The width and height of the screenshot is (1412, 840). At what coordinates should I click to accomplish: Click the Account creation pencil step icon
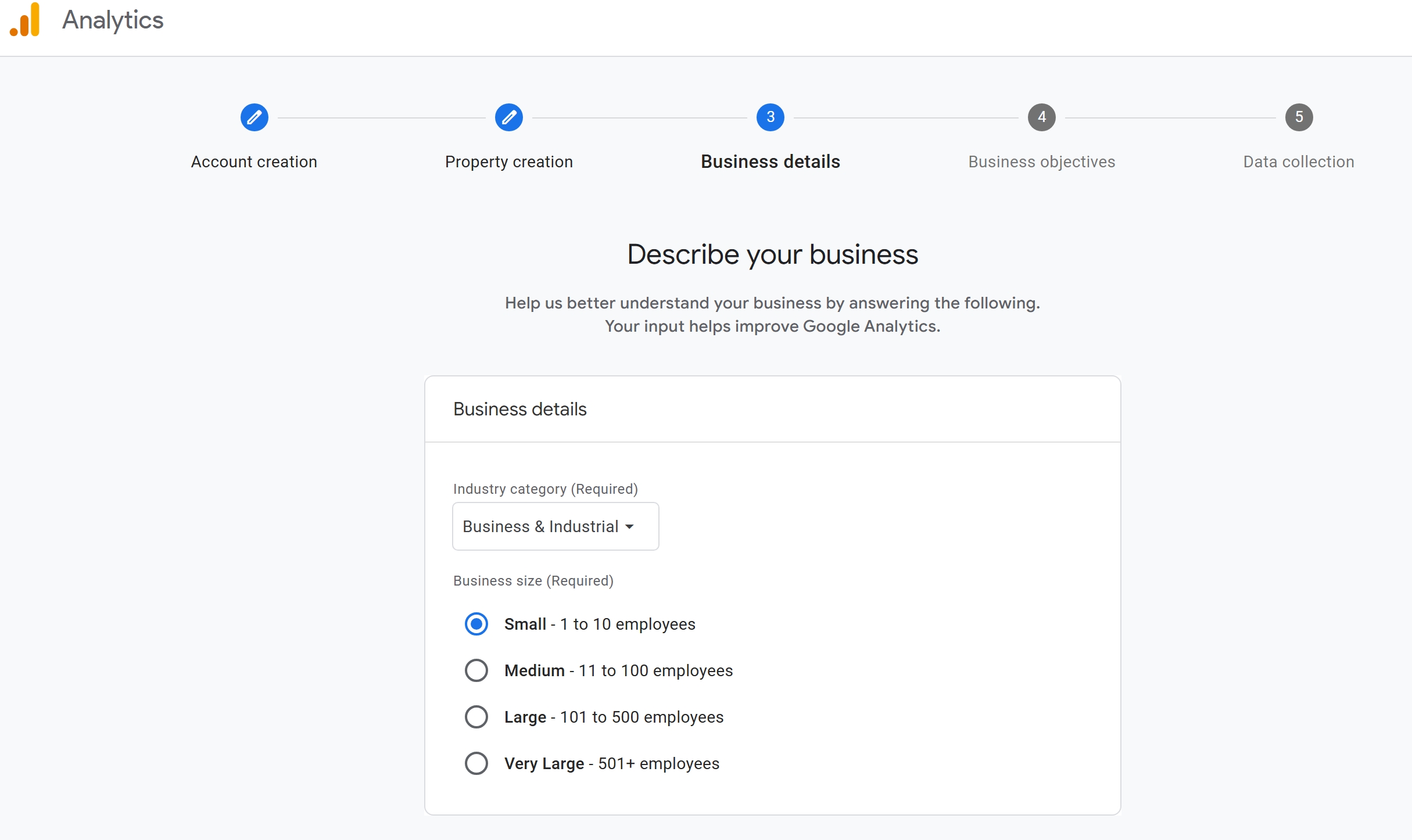tap(254, 117)
